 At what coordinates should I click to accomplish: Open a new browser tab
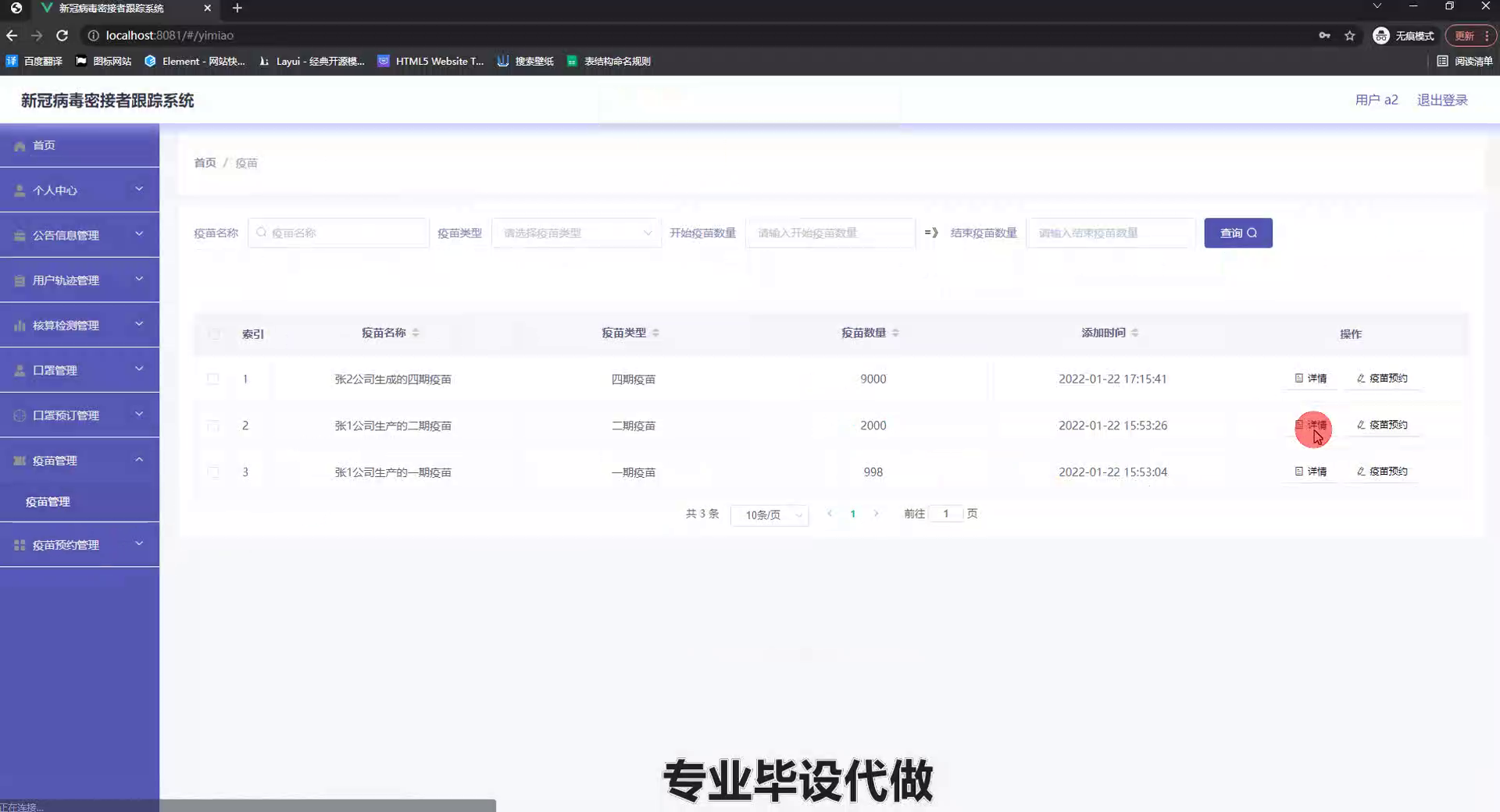click(237, 8)
